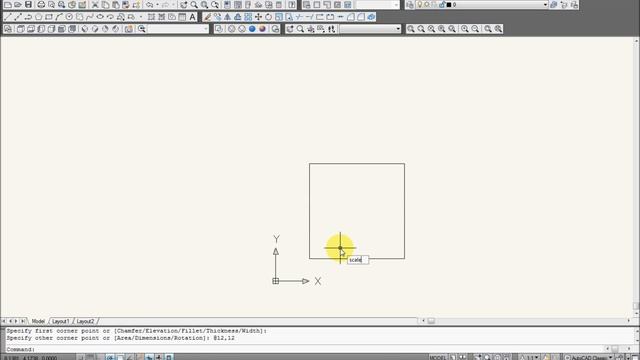Save the drawing with the floppy icon
Image resolution: width=640 pixels, height=360 pixels.
click(x=28, y=5)
